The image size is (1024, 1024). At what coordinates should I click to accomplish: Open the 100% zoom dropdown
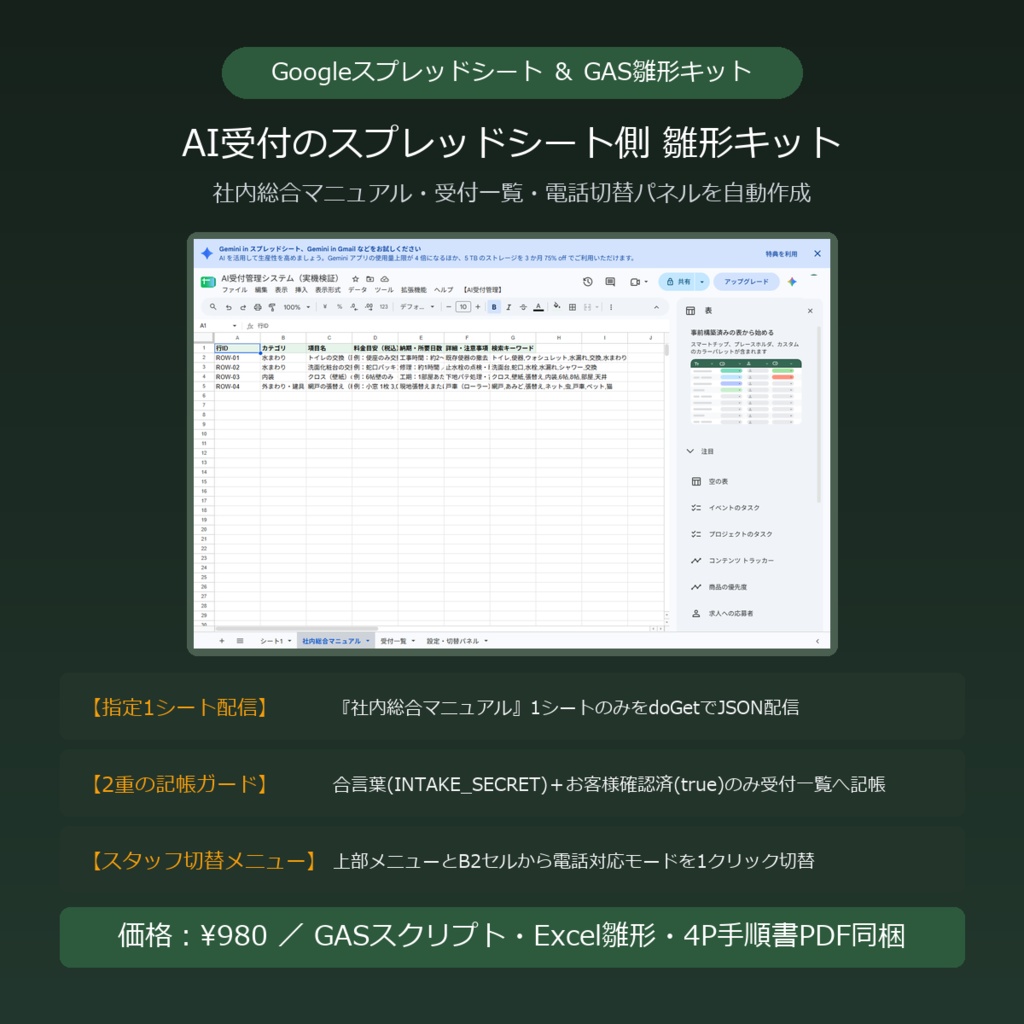[296, 307]
